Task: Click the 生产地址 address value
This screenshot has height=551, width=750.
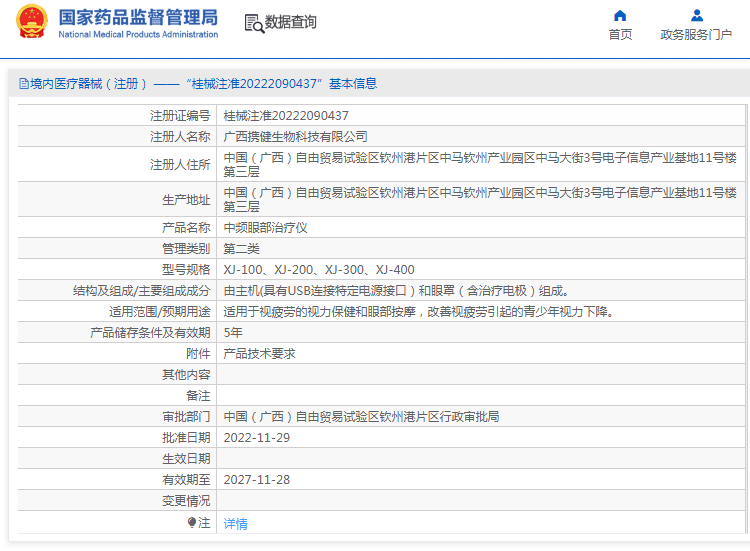Action: 480,200
